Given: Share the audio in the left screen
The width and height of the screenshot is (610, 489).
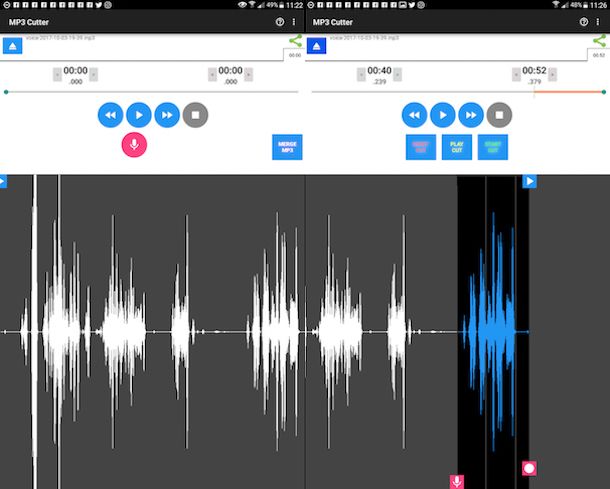Looking at the screenshot, I should pos(296,40).
